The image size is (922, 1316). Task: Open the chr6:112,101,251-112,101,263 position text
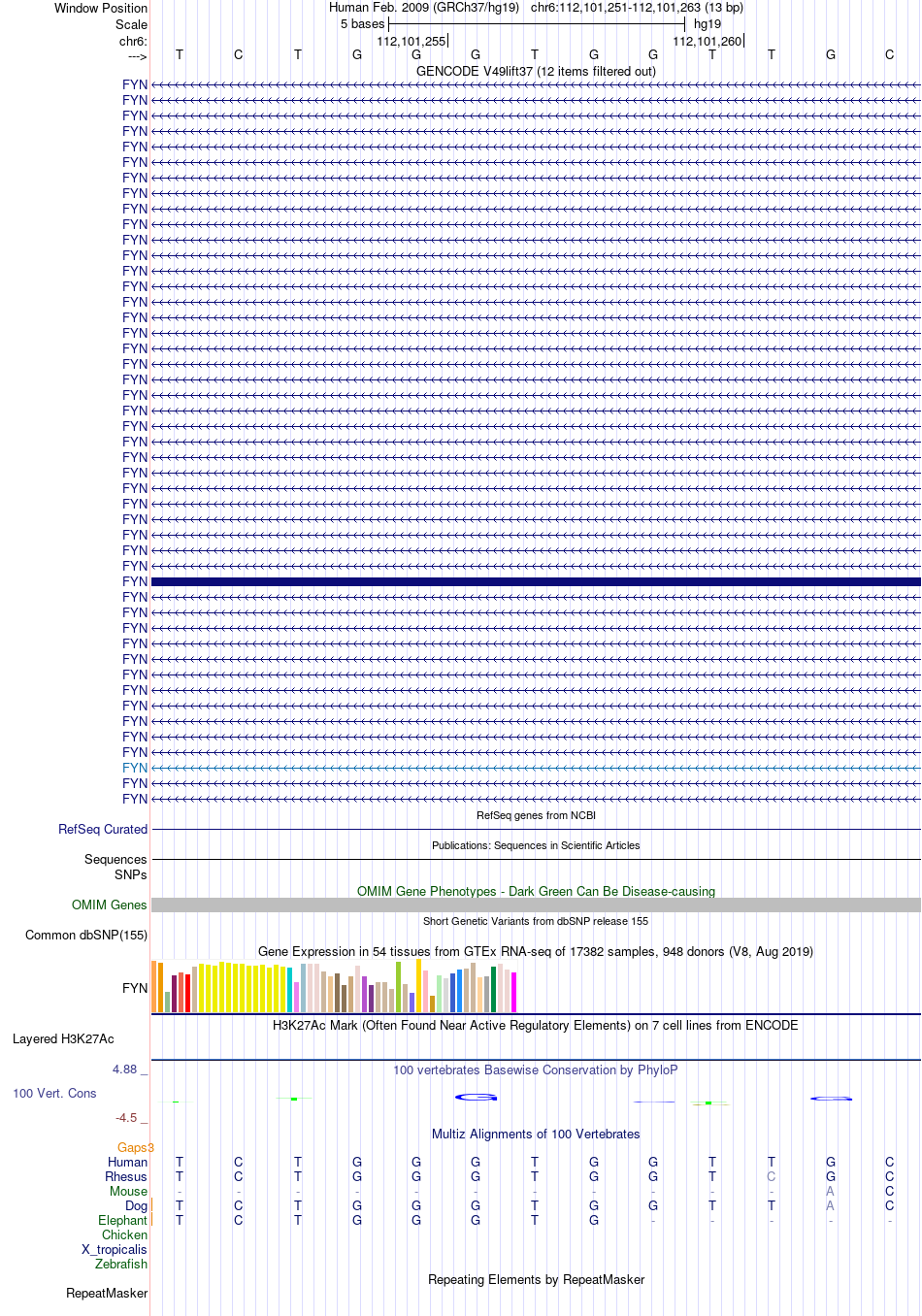click(x=637, y=8)
